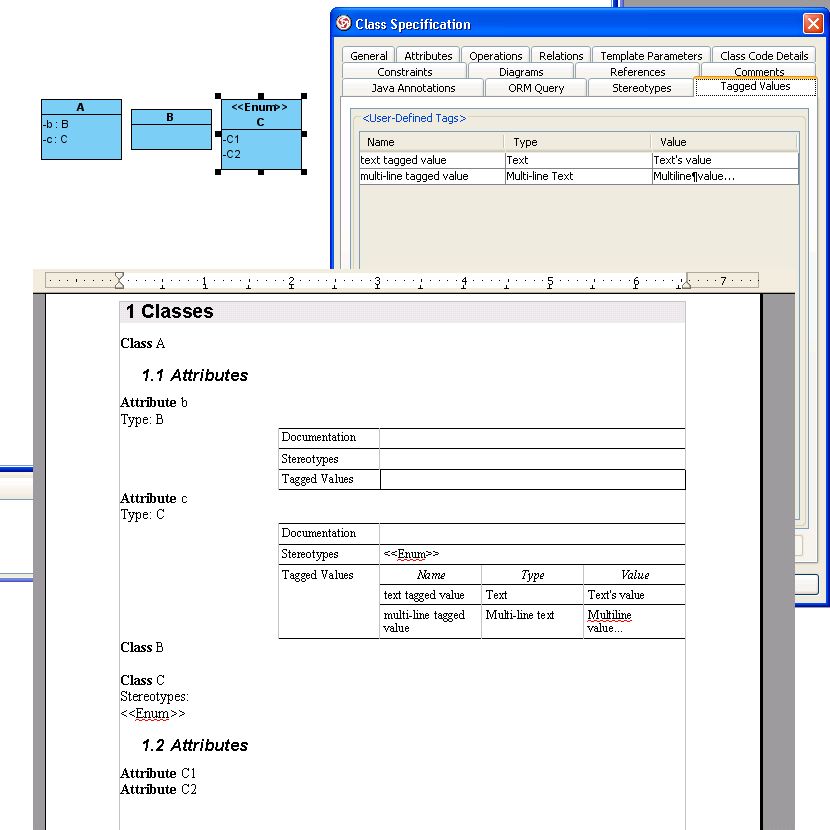Open the Constraints tab

pos(404,71)
